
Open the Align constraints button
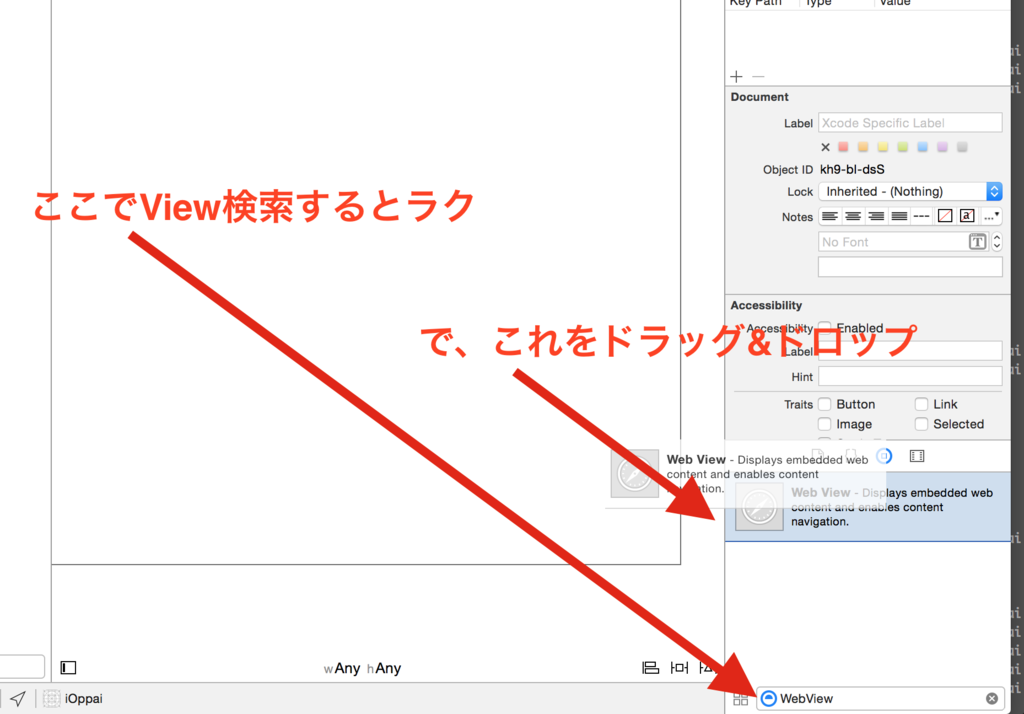[x=650, y=668]
